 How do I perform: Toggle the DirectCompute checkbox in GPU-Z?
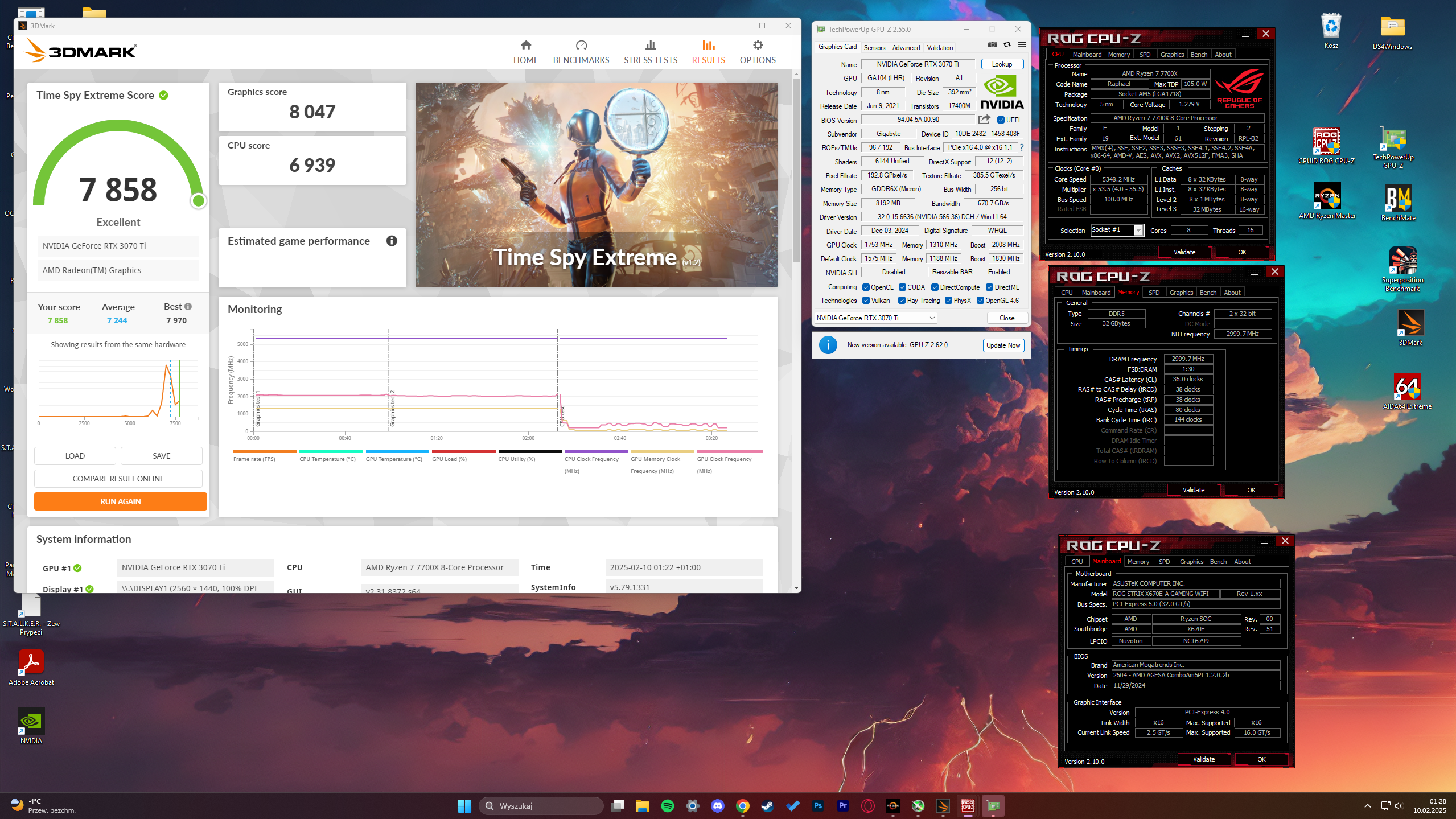[935, 287]
